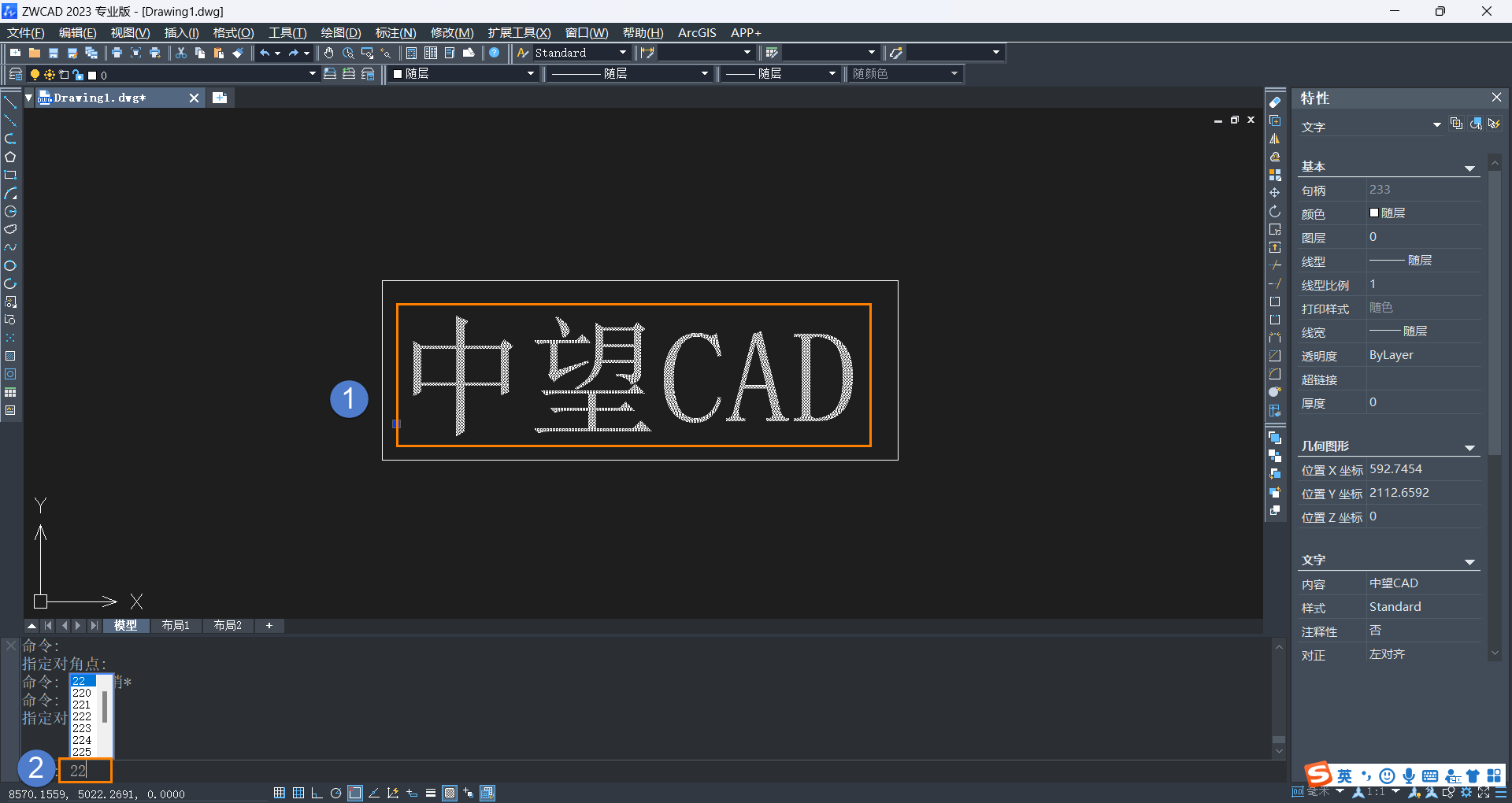Toggle Transparency display in the status bar

[x=450, y=793]
